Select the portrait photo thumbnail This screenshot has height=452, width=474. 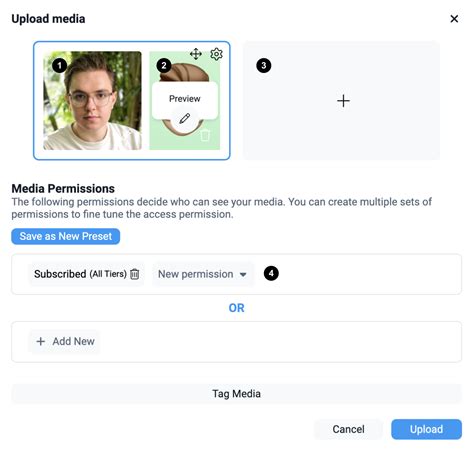(x=93, y=101)
